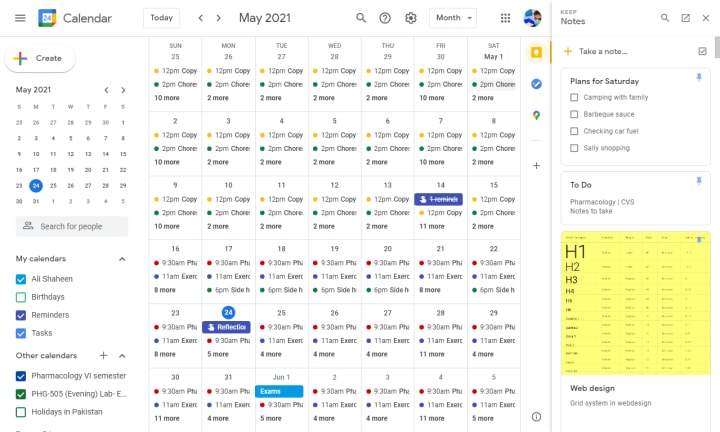Open the Exams event on Jun 1

tap(279, 391)
